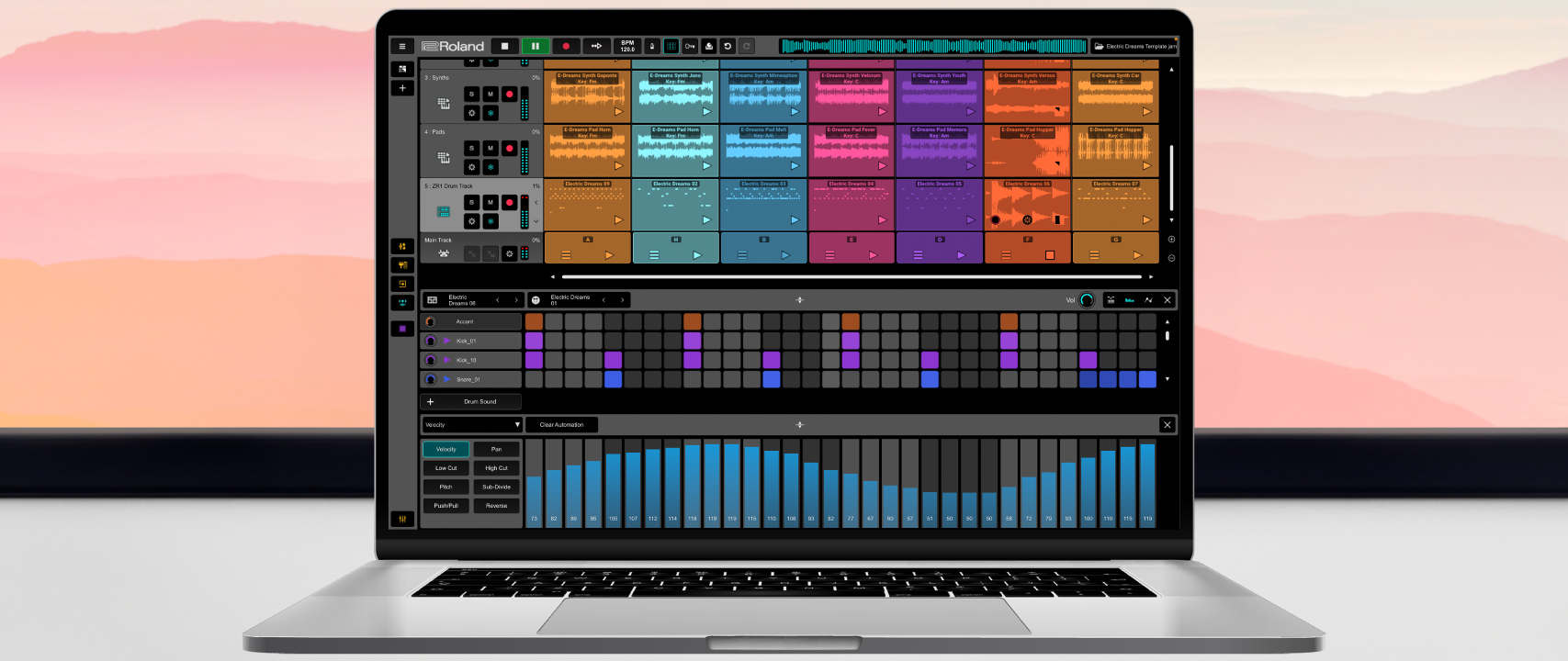Stop scene F with the square button
Image resolution: width=1568 pixels, height=661 pixels.
[x=1050, y=255]
